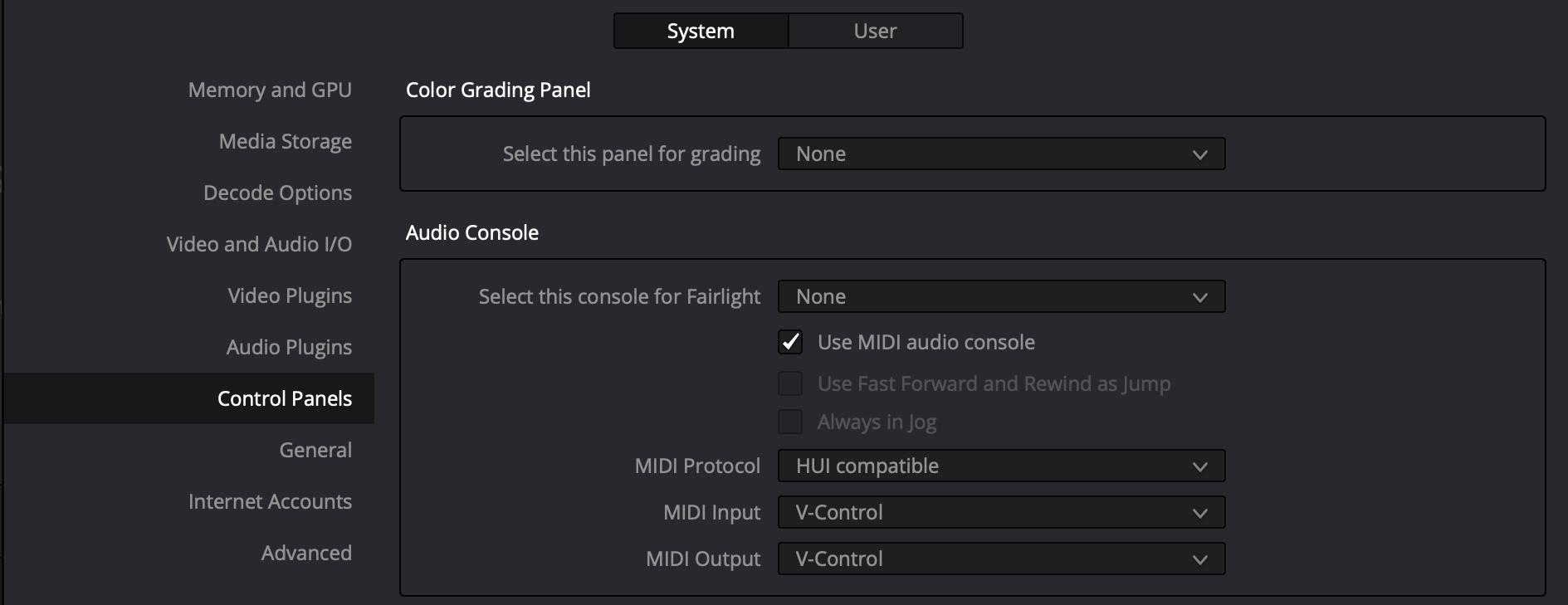Enable Use Fast Forward and Rewind as Jump
This screenshot has width=1568, height=605.
[x=789, y=383]
